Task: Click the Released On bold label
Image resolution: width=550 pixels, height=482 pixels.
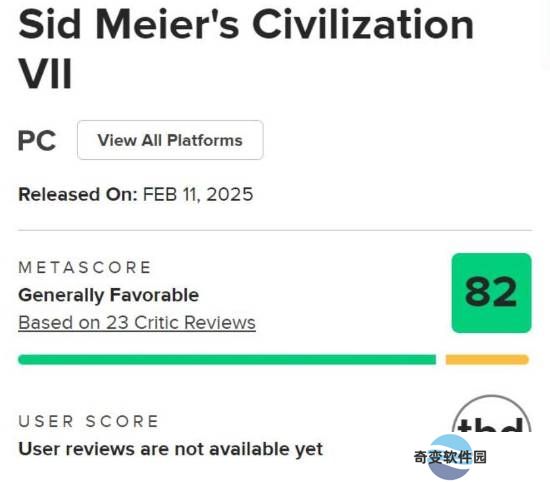Action: [x=78, y=194]
